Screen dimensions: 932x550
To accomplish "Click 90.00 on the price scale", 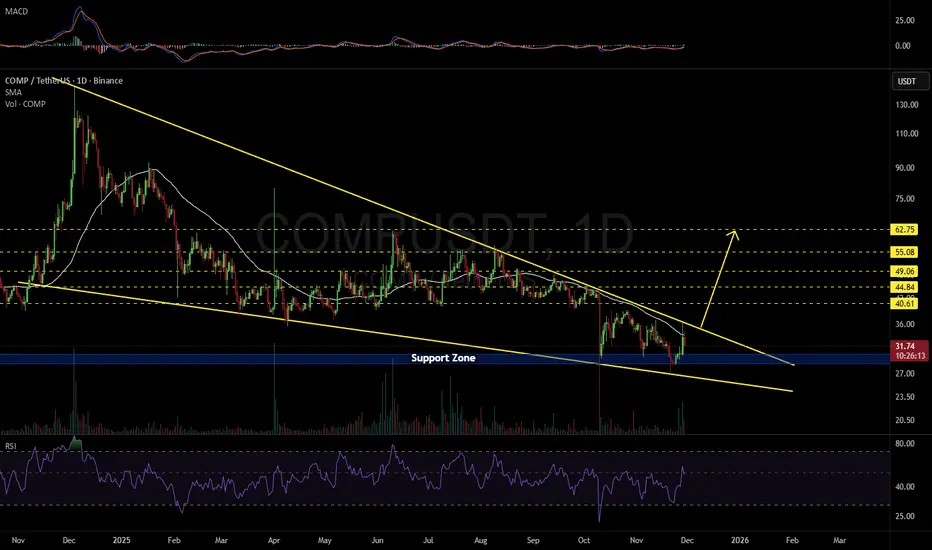I will (905, 168).
